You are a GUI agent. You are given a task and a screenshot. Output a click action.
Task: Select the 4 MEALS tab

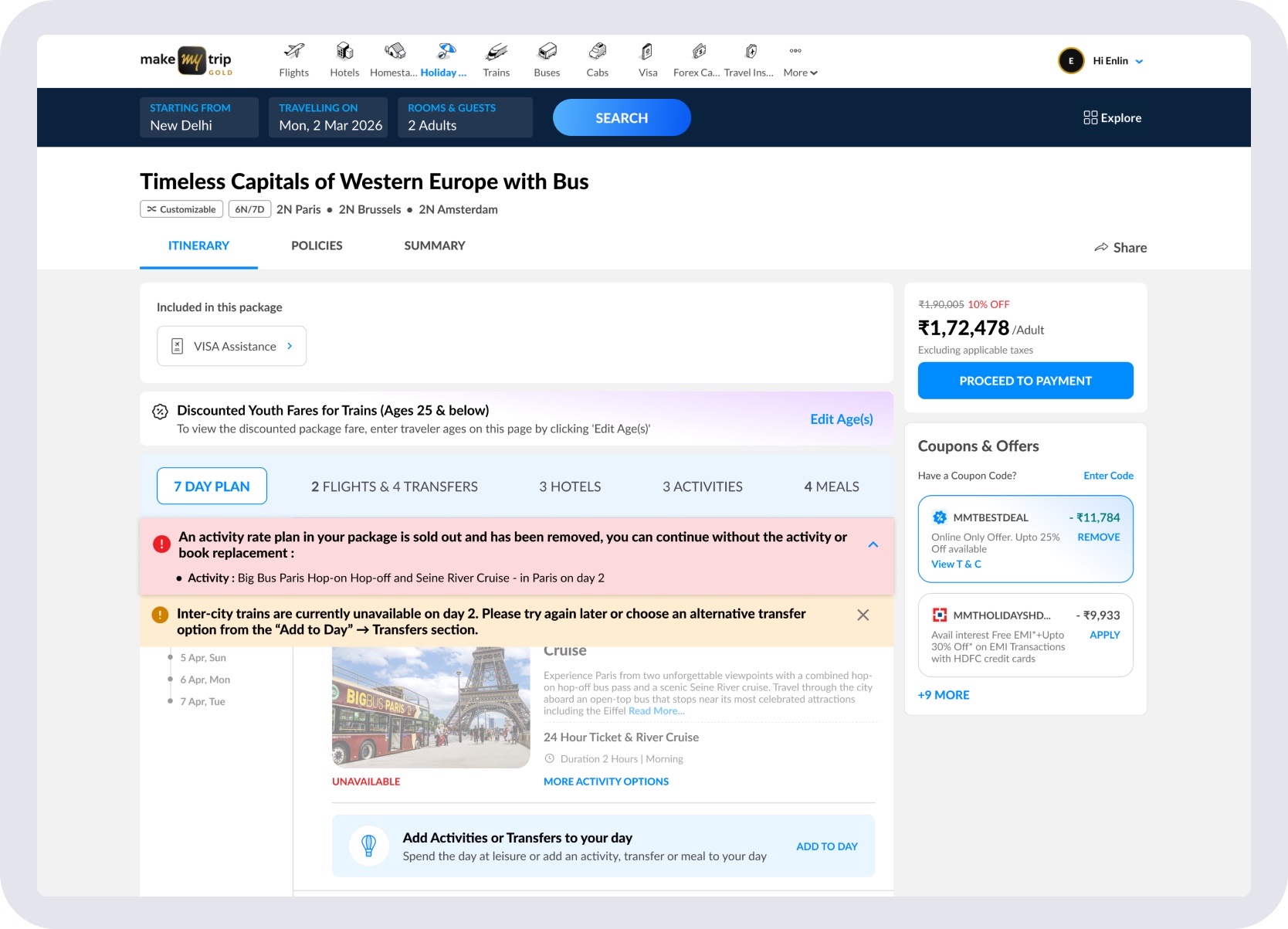832,487
